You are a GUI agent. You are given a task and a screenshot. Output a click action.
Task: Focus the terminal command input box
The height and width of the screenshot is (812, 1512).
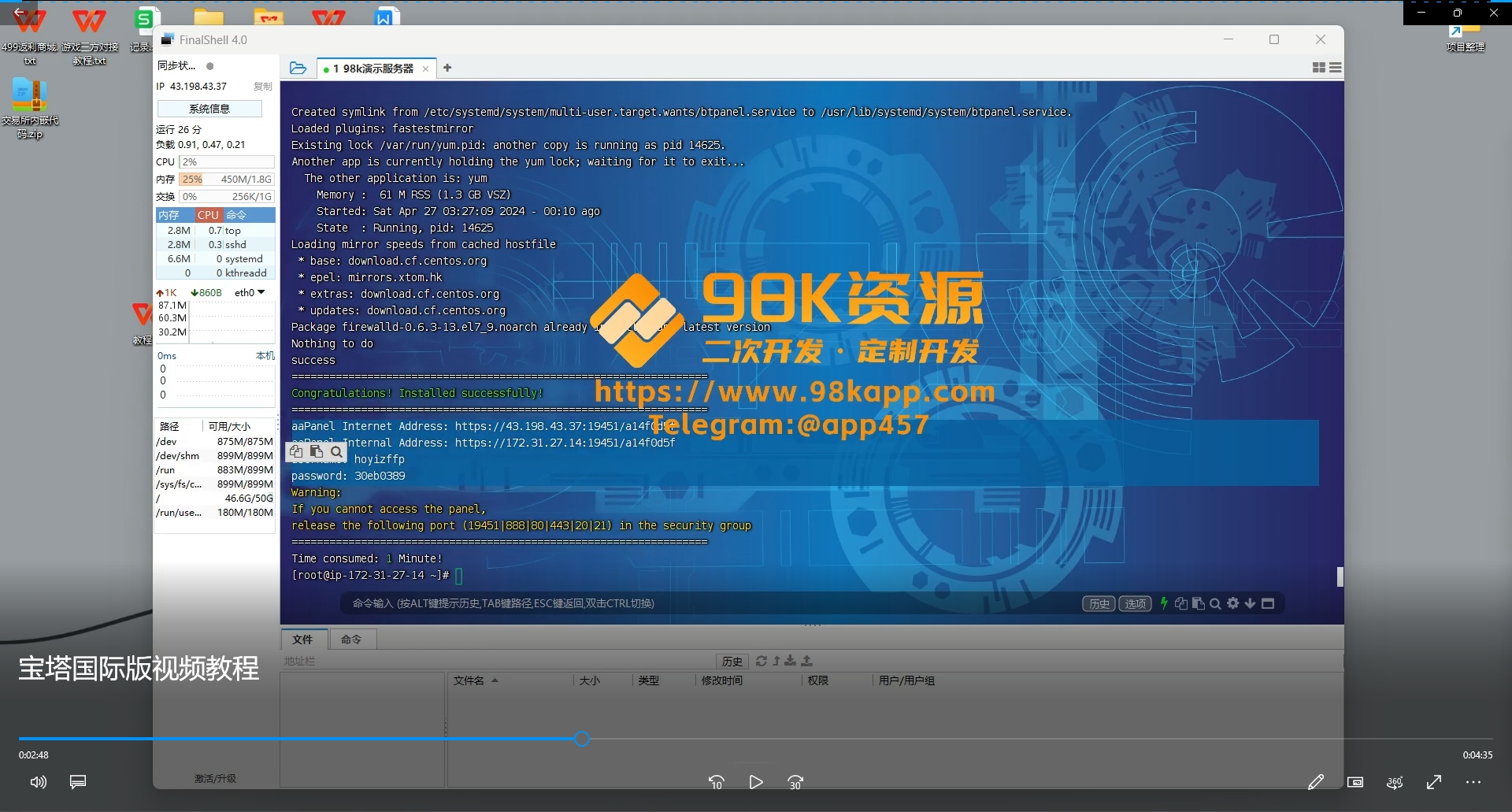pyautogui.click(x=709, y=603)
